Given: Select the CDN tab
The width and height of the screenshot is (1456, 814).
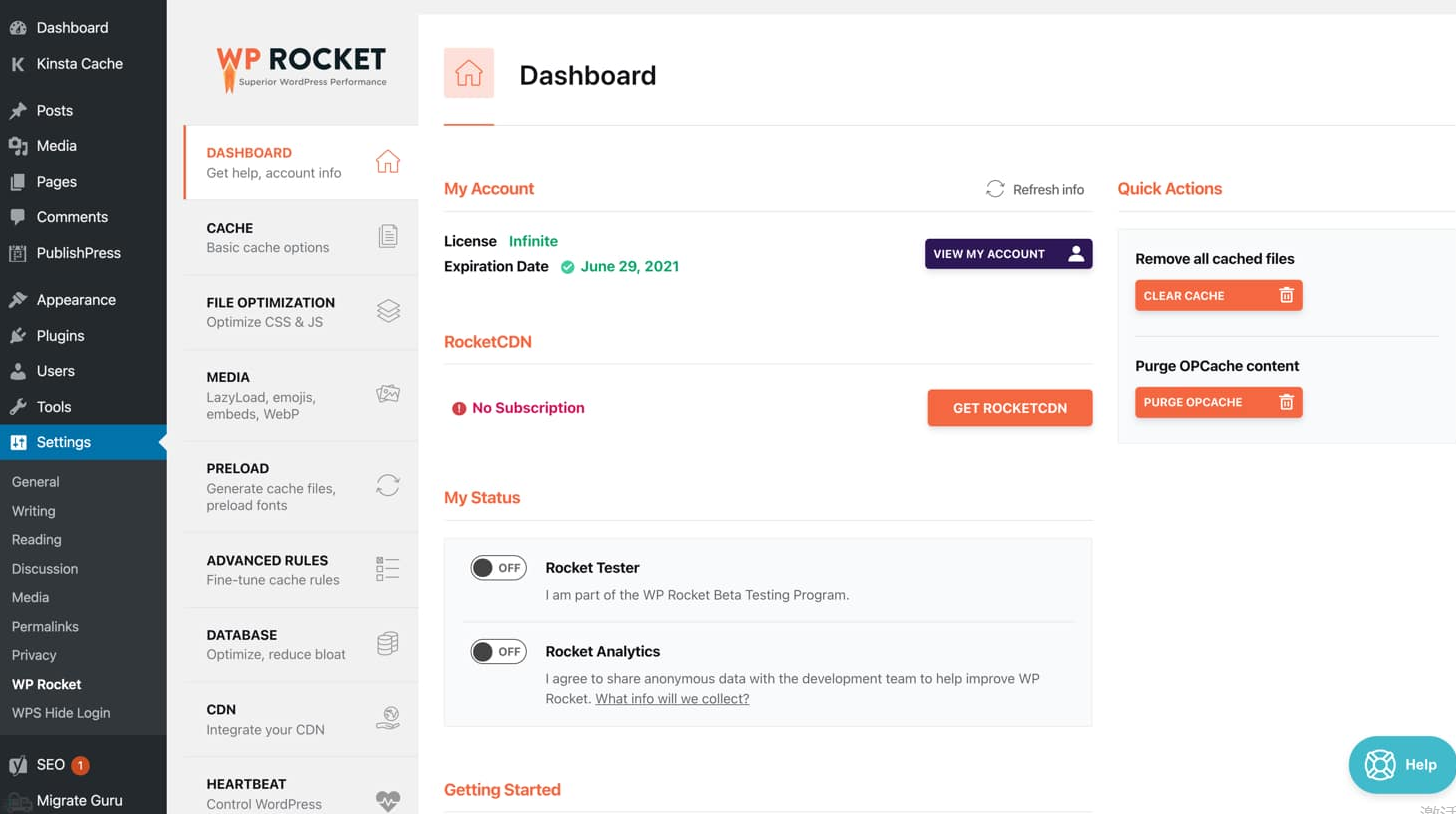Looking at the screenshot, I should point(301,719).
